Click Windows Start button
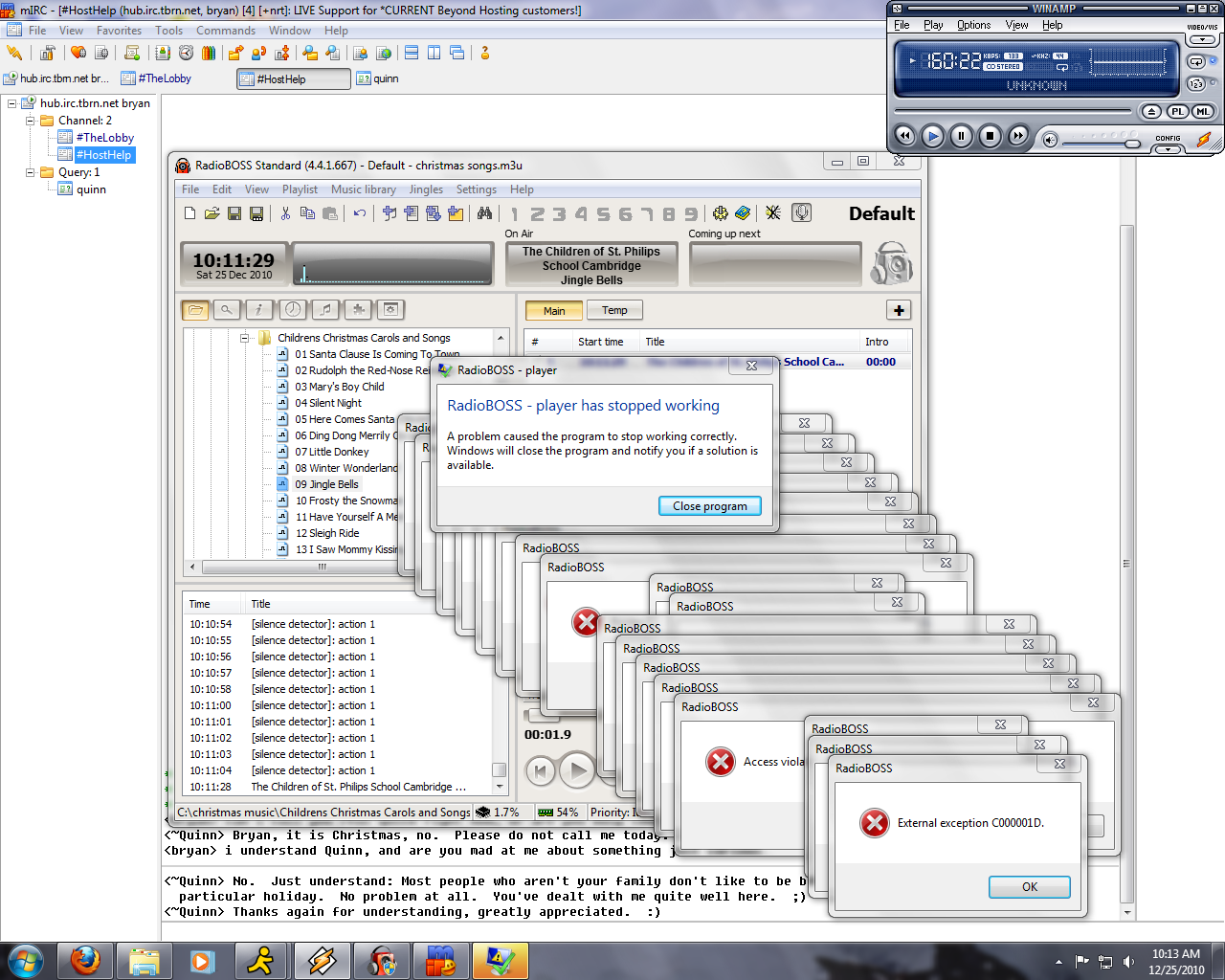Viewport: 1225px width, 980px height. pos(25,960)
